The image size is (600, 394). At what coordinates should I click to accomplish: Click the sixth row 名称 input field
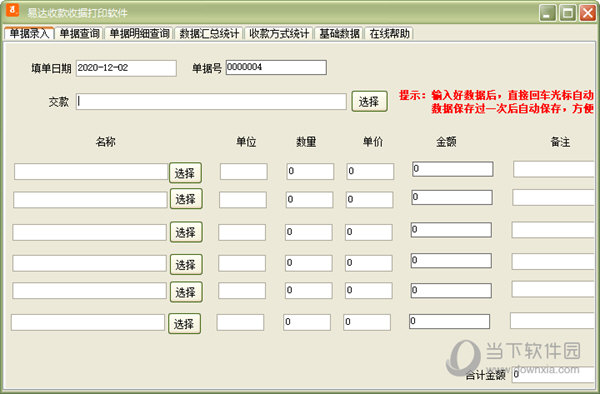pyautogui.click(x=88, y=322)
